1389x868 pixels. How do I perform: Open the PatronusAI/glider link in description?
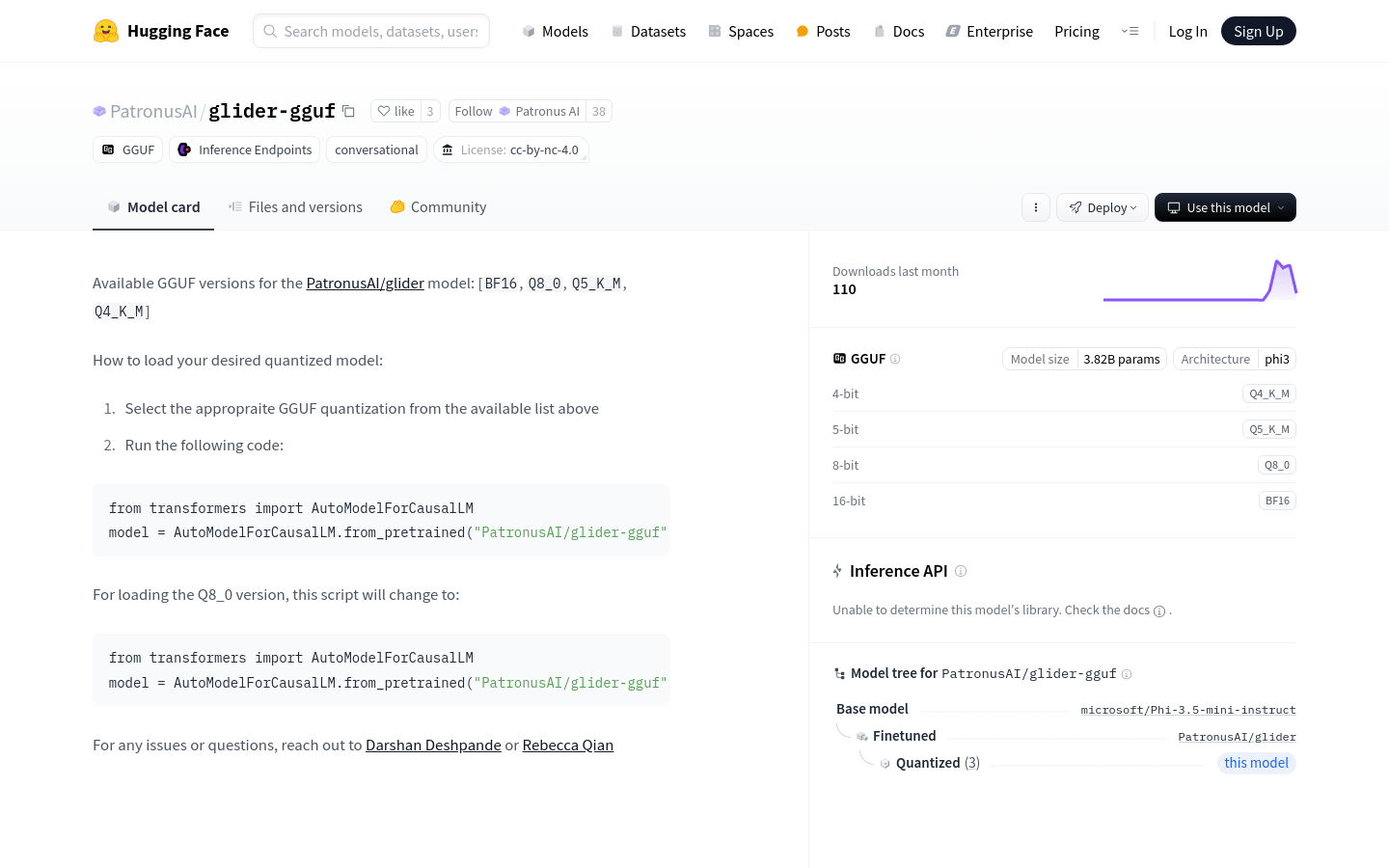[365, 283]
